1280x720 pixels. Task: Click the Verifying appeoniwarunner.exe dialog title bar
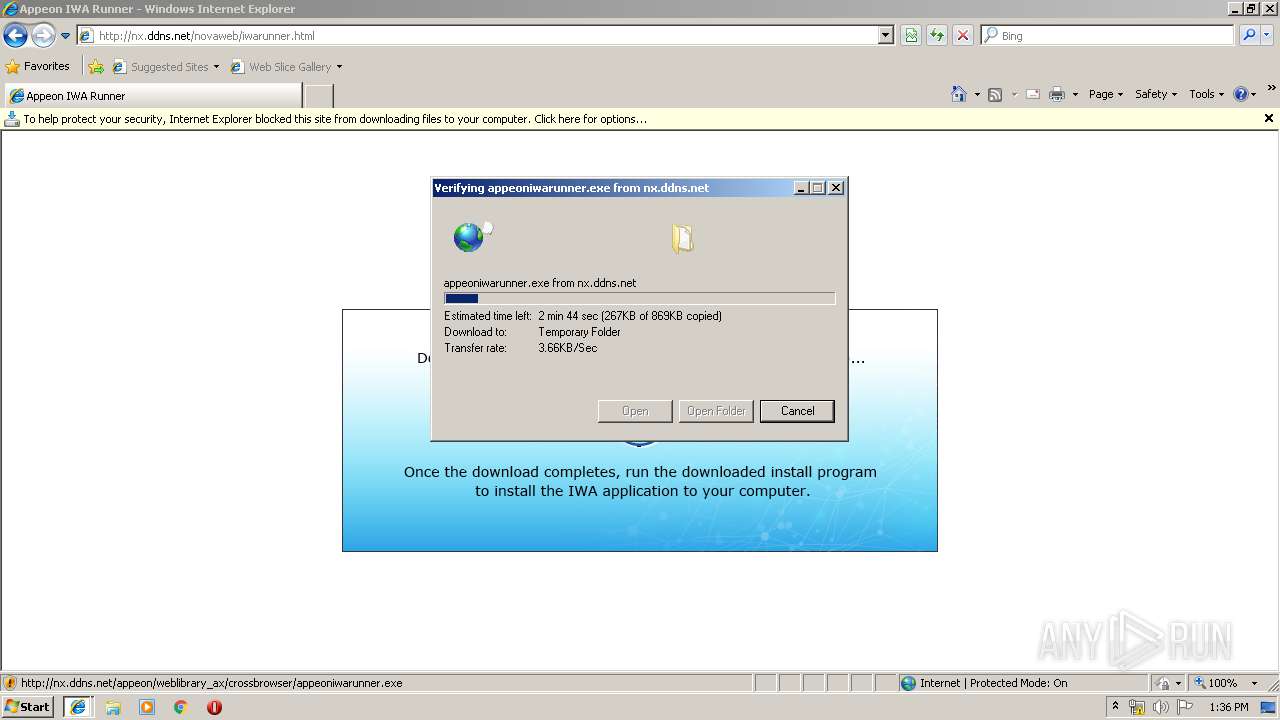point(612,188)
